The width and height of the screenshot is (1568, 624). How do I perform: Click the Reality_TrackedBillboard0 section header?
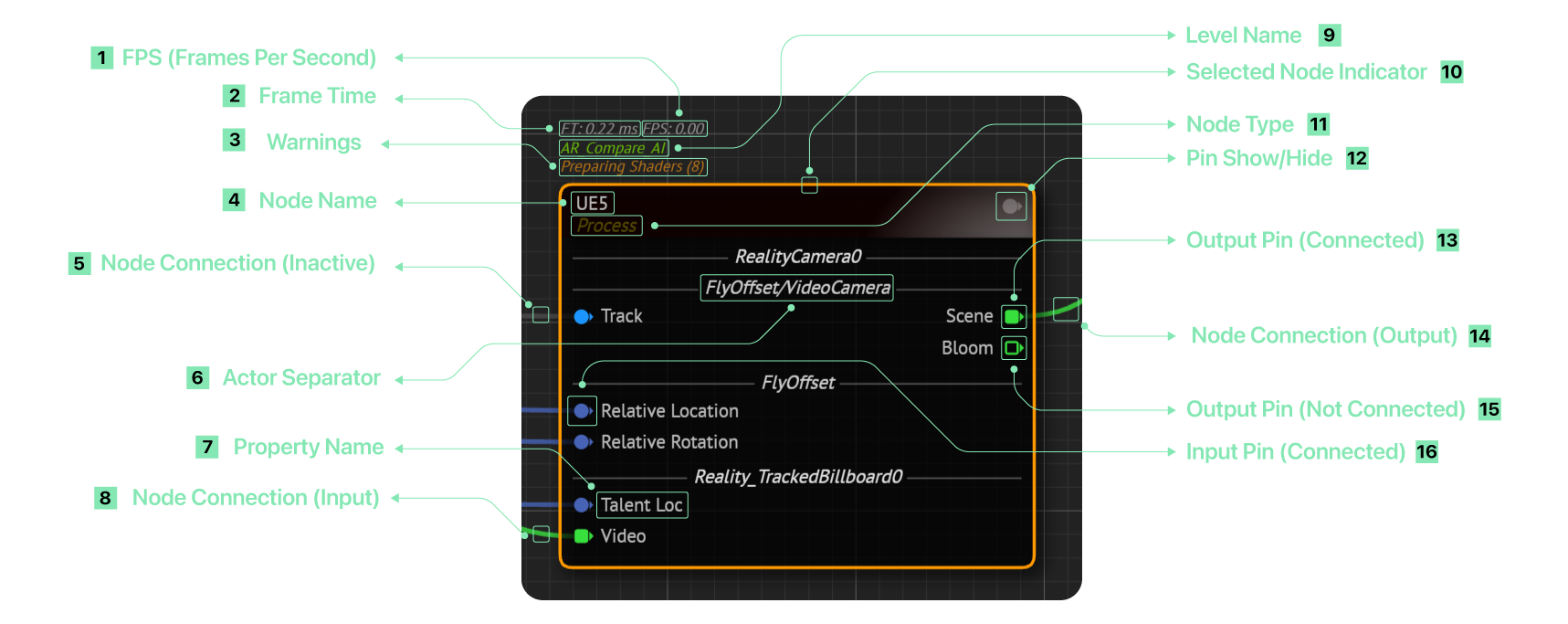[x=798, y=477]
